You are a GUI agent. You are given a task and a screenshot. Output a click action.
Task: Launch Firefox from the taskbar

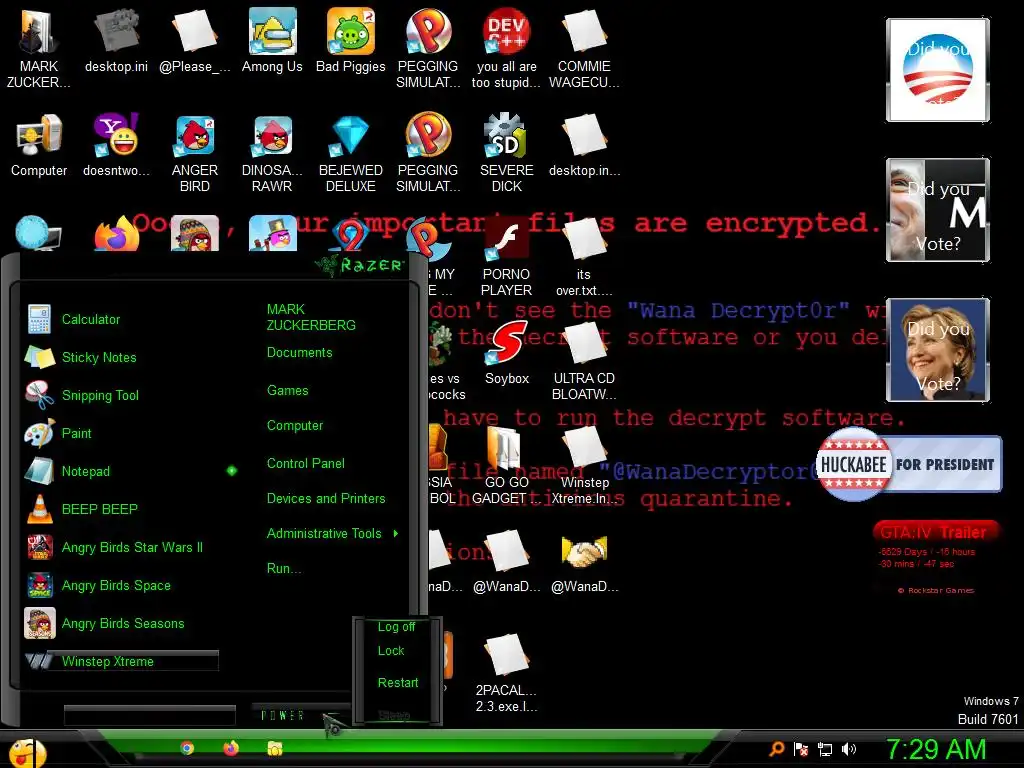(231, 748)
